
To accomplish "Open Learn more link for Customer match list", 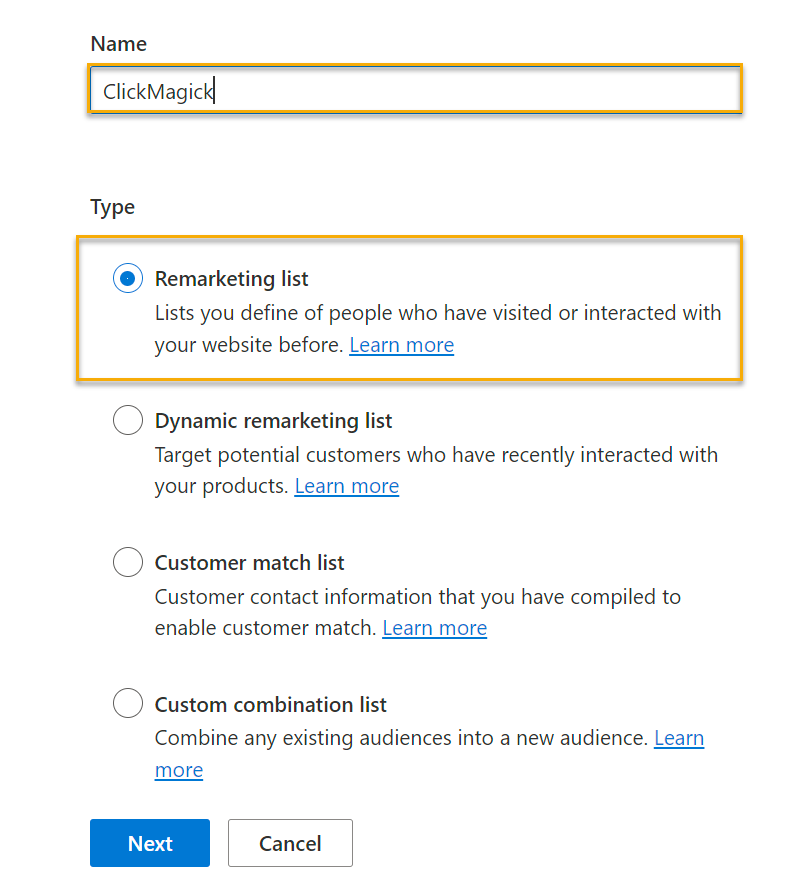I will point(434,628).
